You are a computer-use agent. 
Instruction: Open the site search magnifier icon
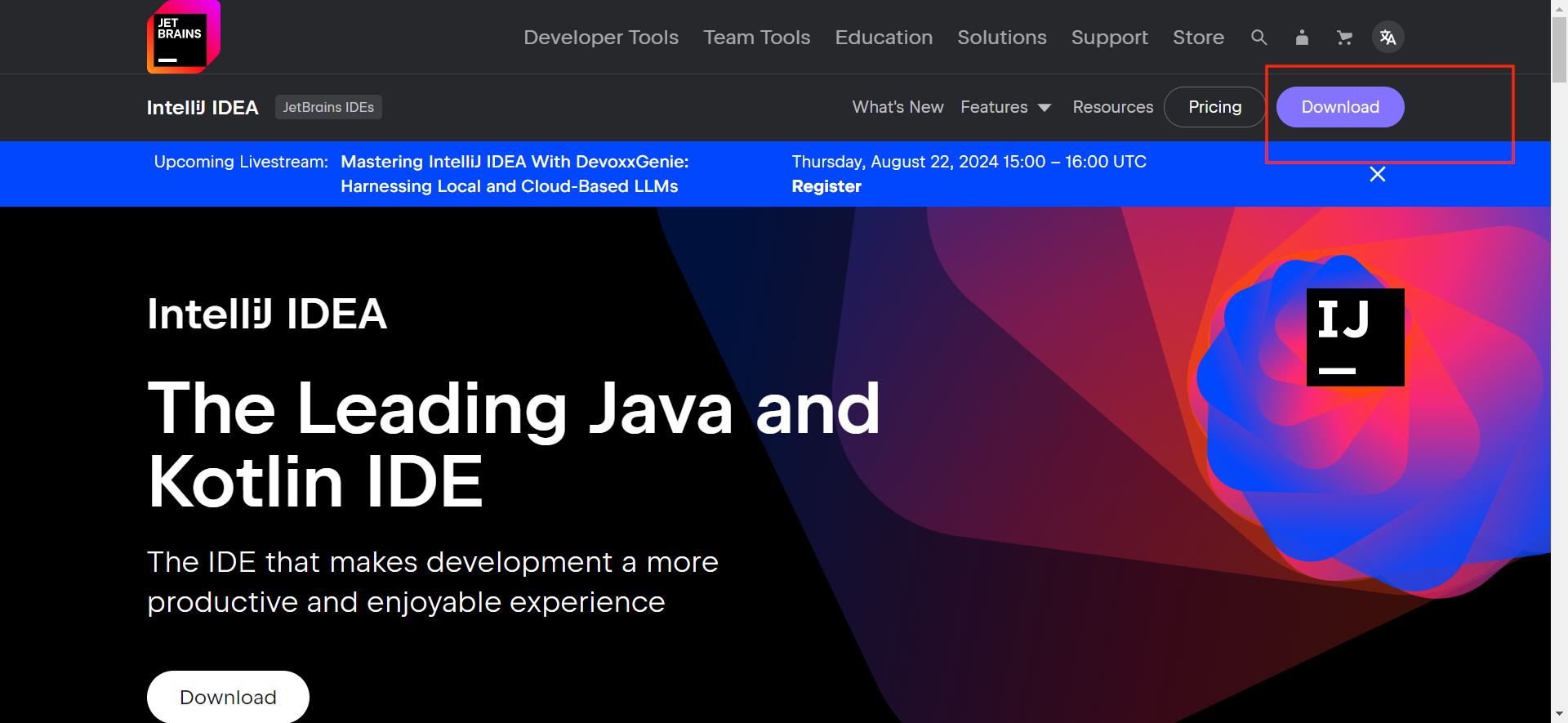tap(1258, 38)
